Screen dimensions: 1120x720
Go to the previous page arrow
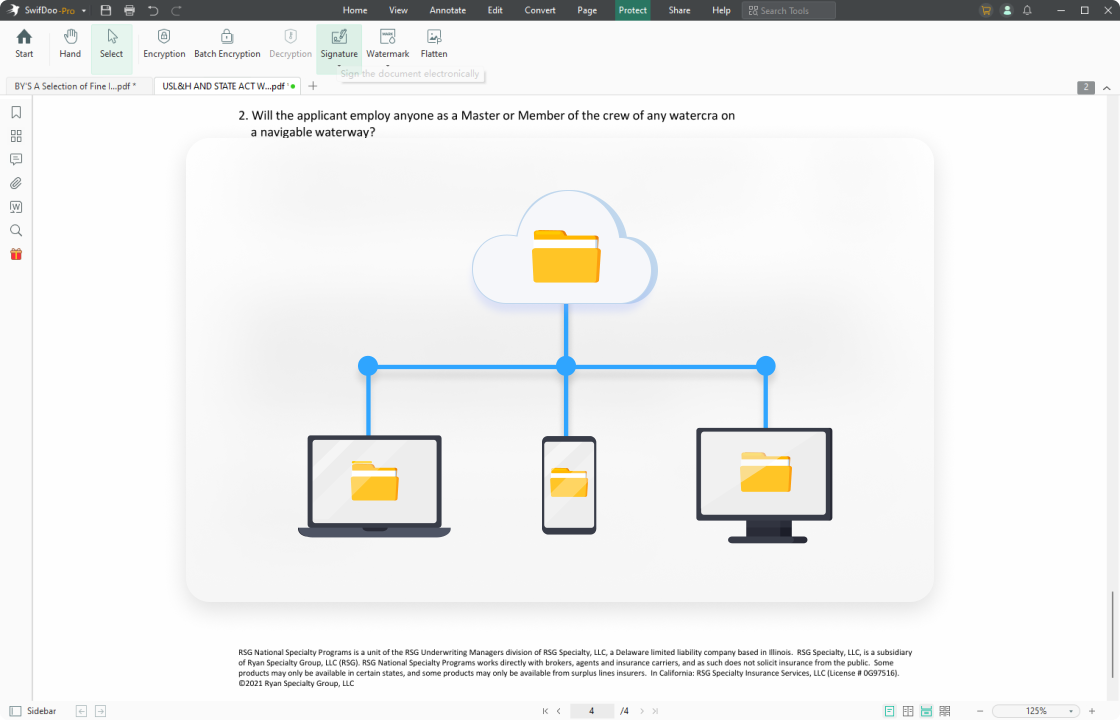point(558,711)
